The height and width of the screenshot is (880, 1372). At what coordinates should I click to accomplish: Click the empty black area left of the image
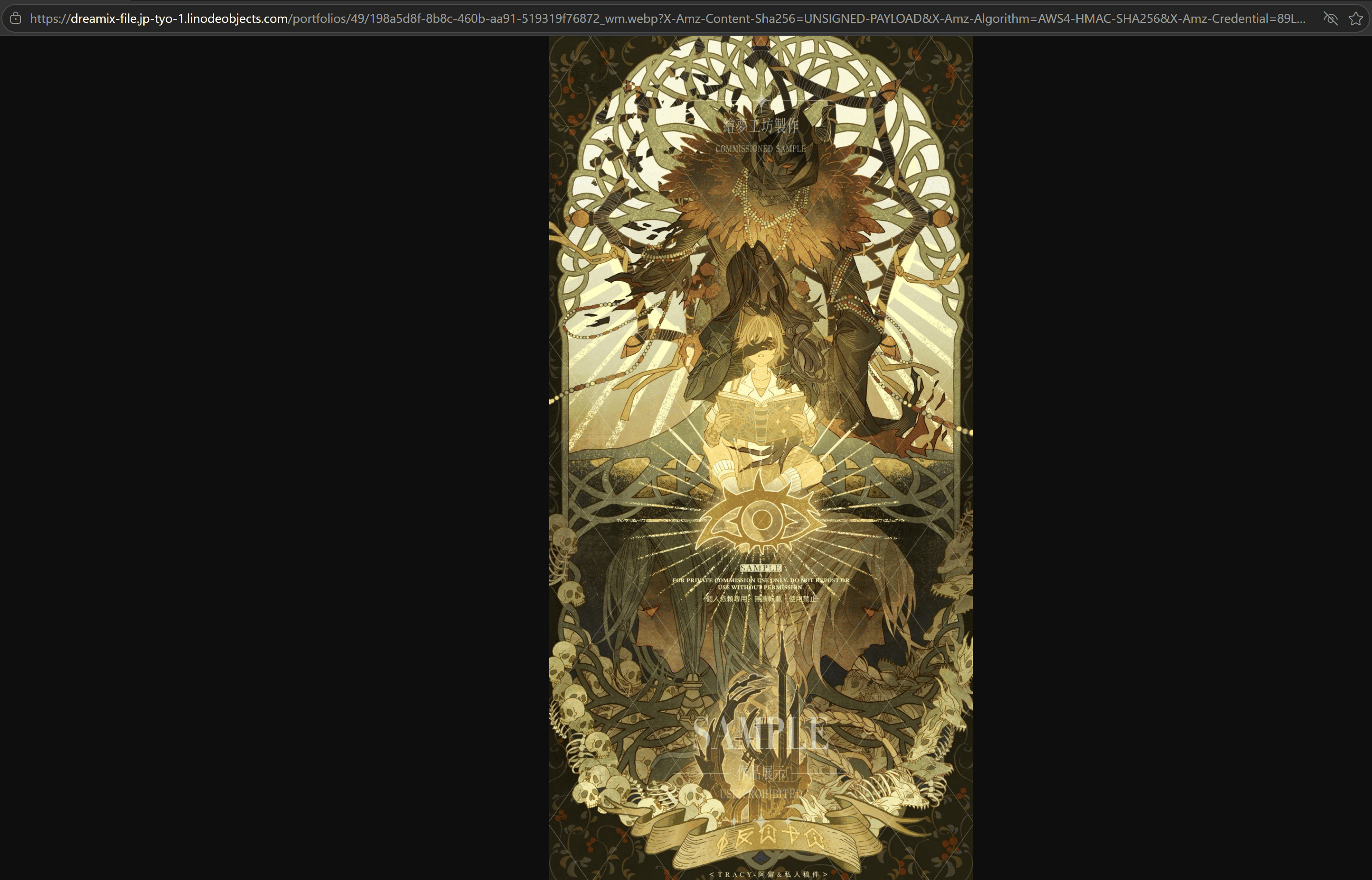click(274, 457)
